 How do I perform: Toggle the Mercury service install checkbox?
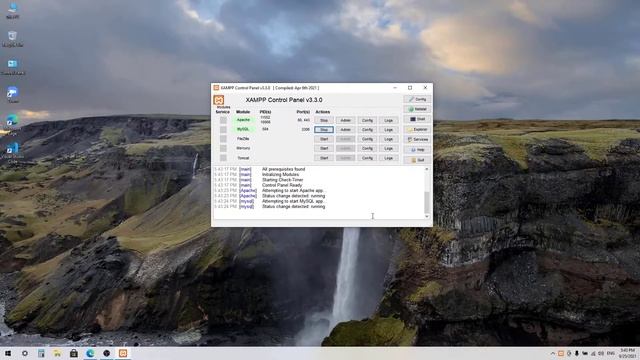[223, 148]
